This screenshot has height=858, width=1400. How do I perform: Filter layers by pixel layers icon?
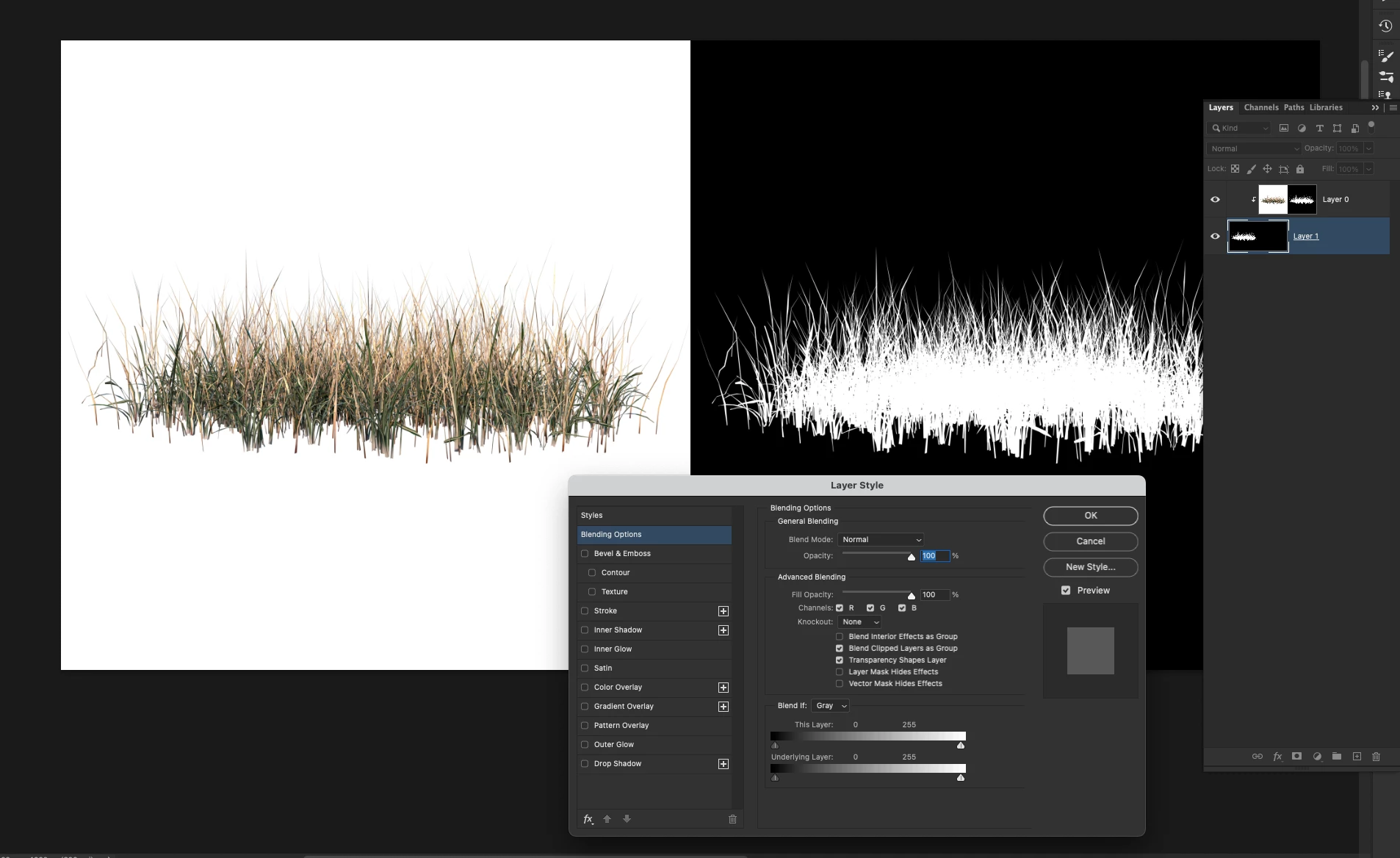1284,128
